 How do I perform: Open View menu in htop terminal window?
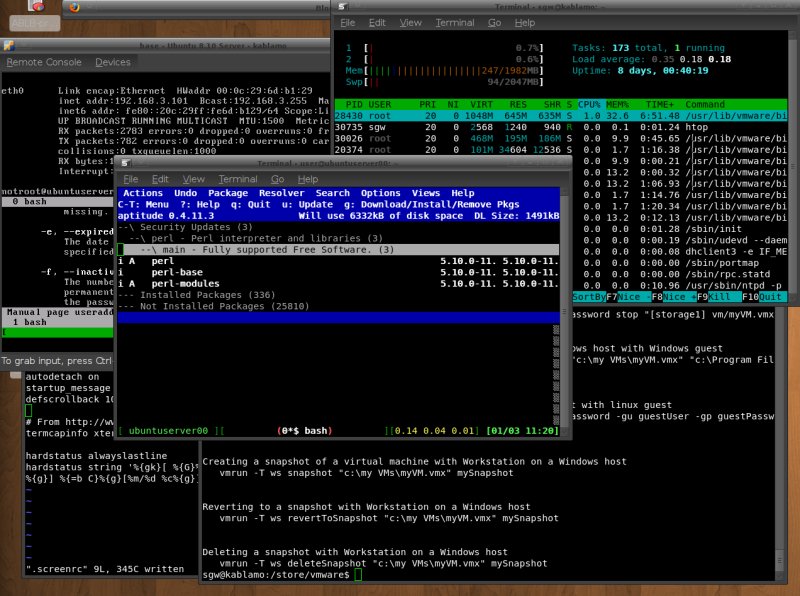tap(410, 22)
